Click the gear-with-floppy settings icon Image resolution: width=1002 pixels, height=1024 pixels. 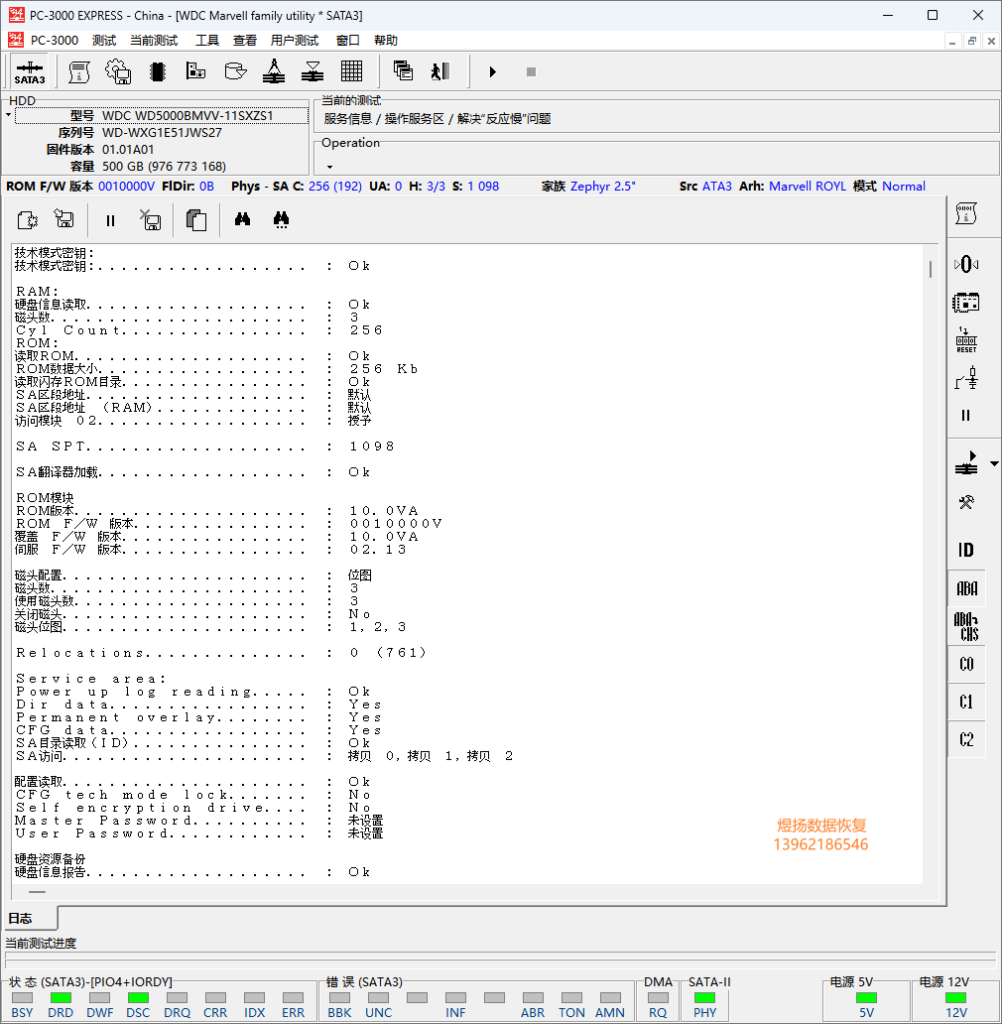[118, 72]
